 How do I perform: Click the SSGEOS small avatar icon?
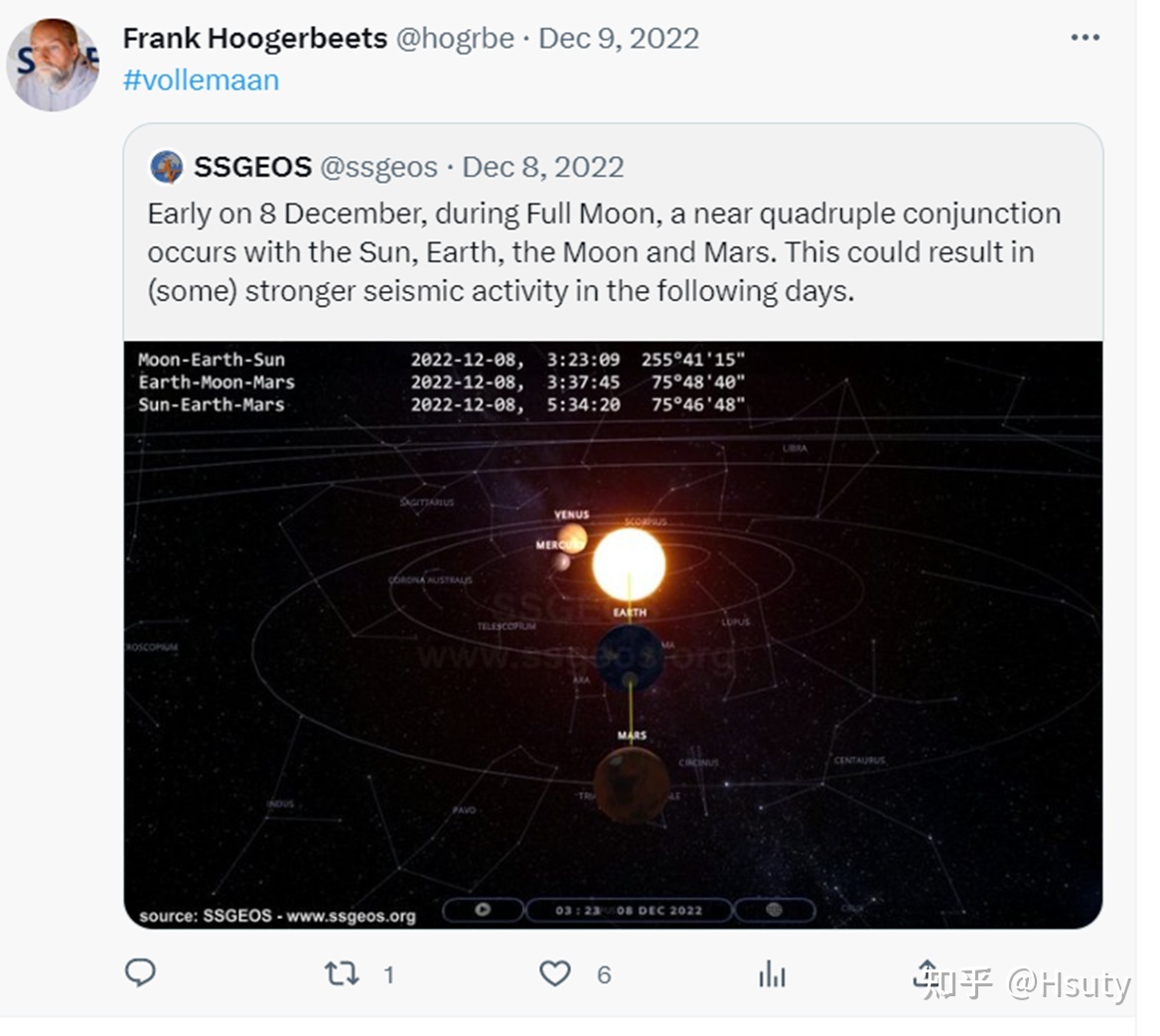pyautogui.click(x=167, y=167)
